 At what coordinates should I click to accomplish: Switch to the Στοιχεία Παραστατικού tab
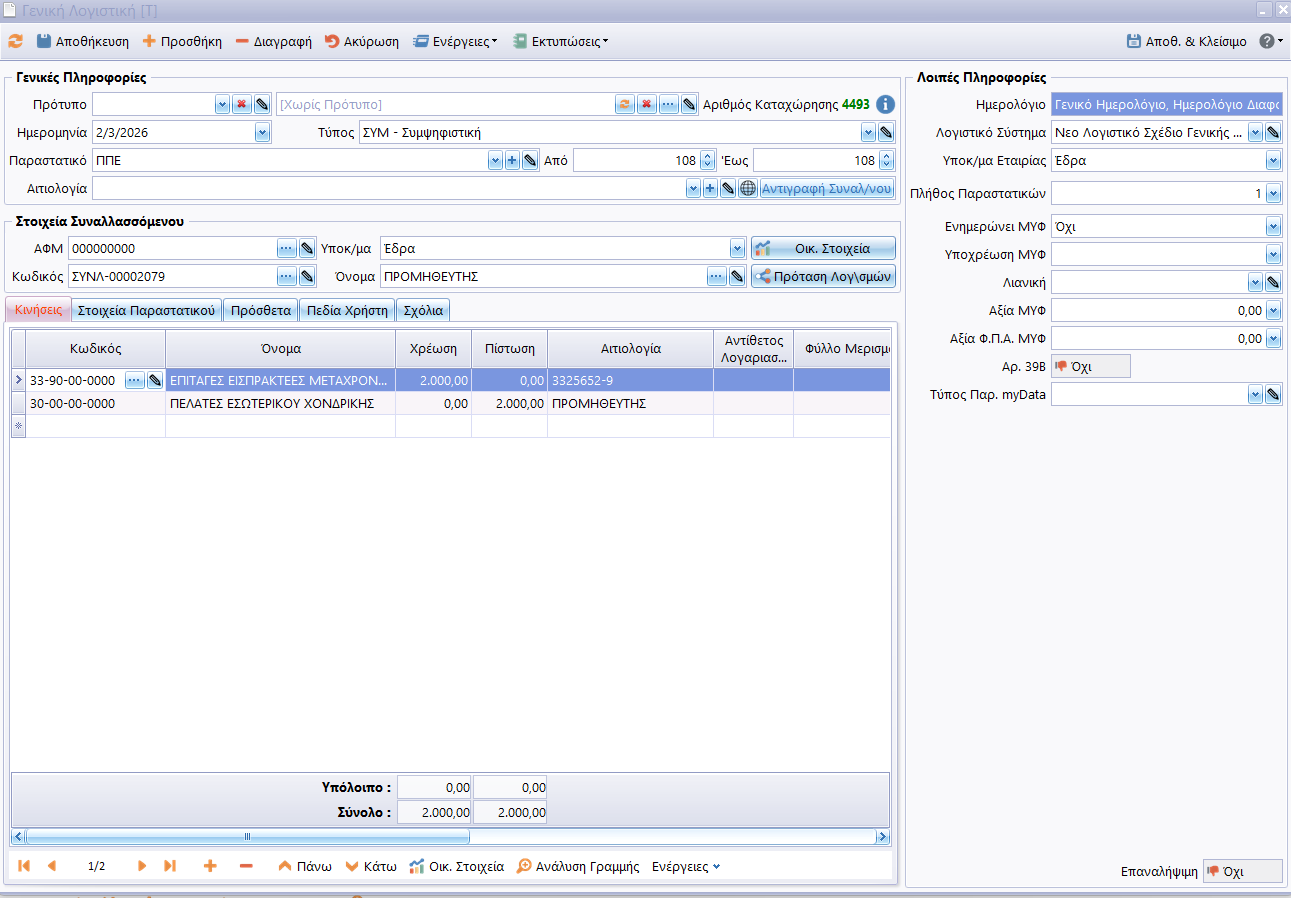click(x=146, y=310)
